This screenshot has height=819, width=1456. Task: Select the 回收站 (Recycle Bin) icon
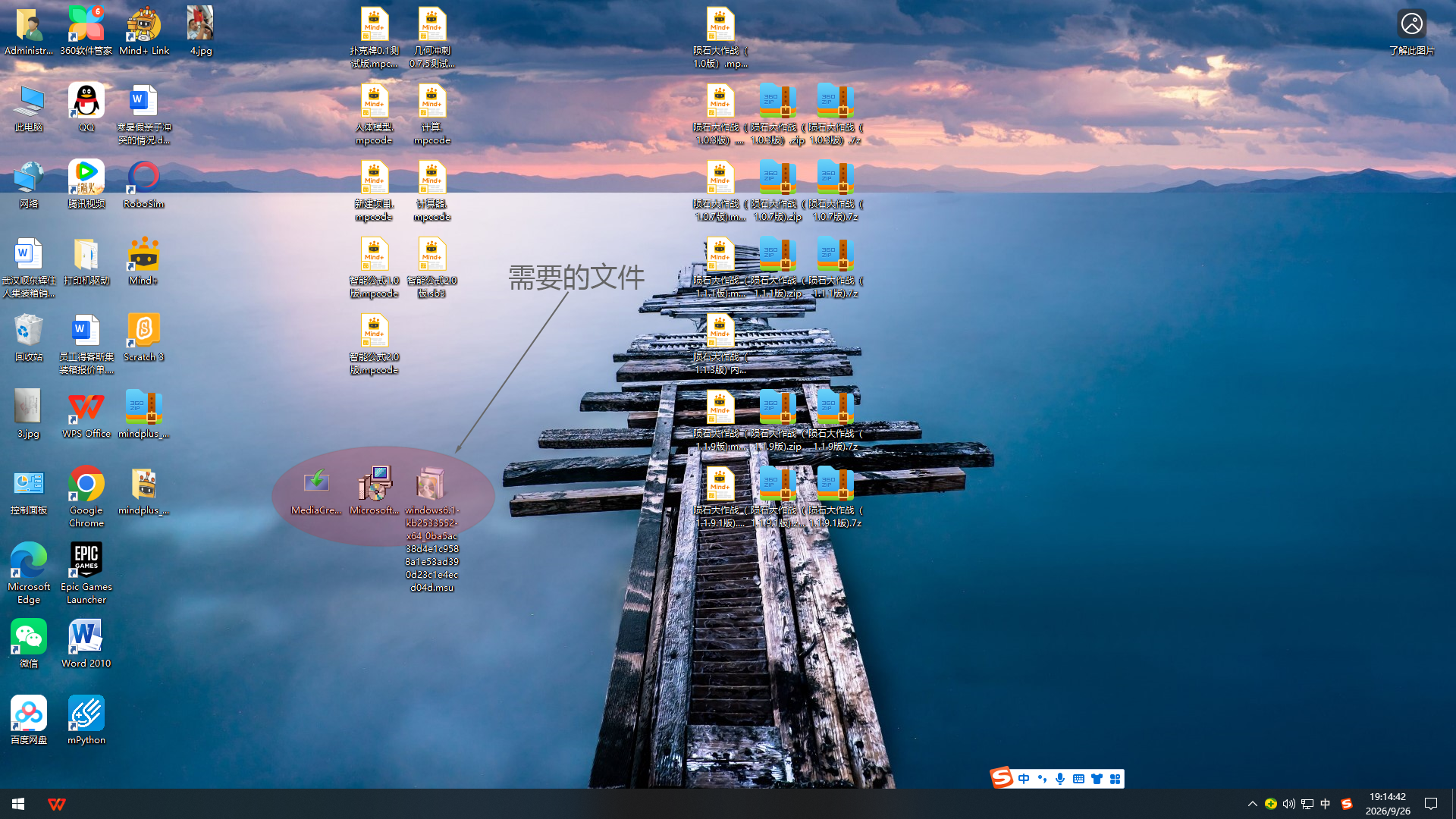tap(29, 337)
